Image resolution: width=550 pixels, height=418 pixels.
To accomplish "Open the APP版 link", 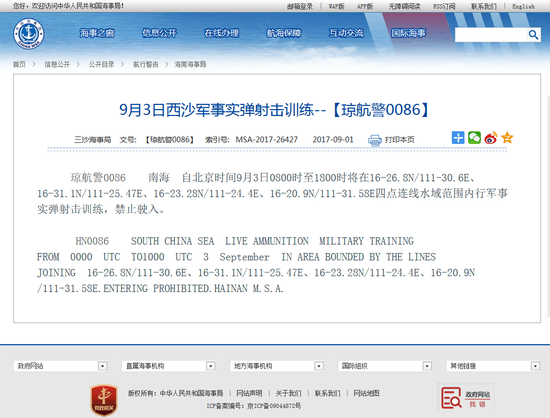I will tap(365, 6).
